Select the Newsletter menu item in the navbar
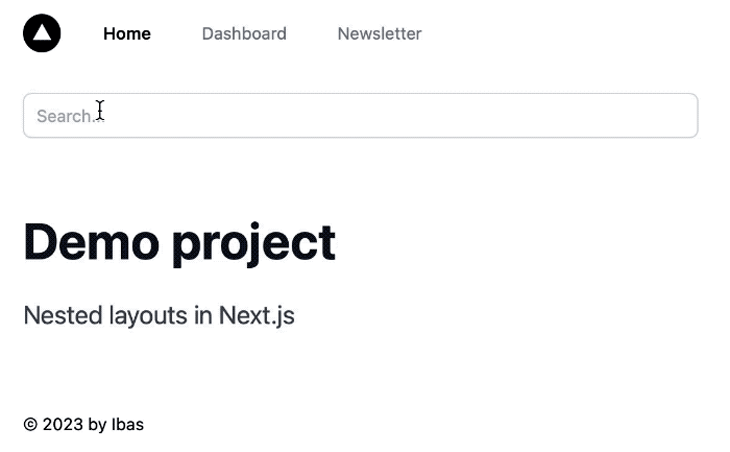This screenshot has width=730, height=452. click(379, 34)
